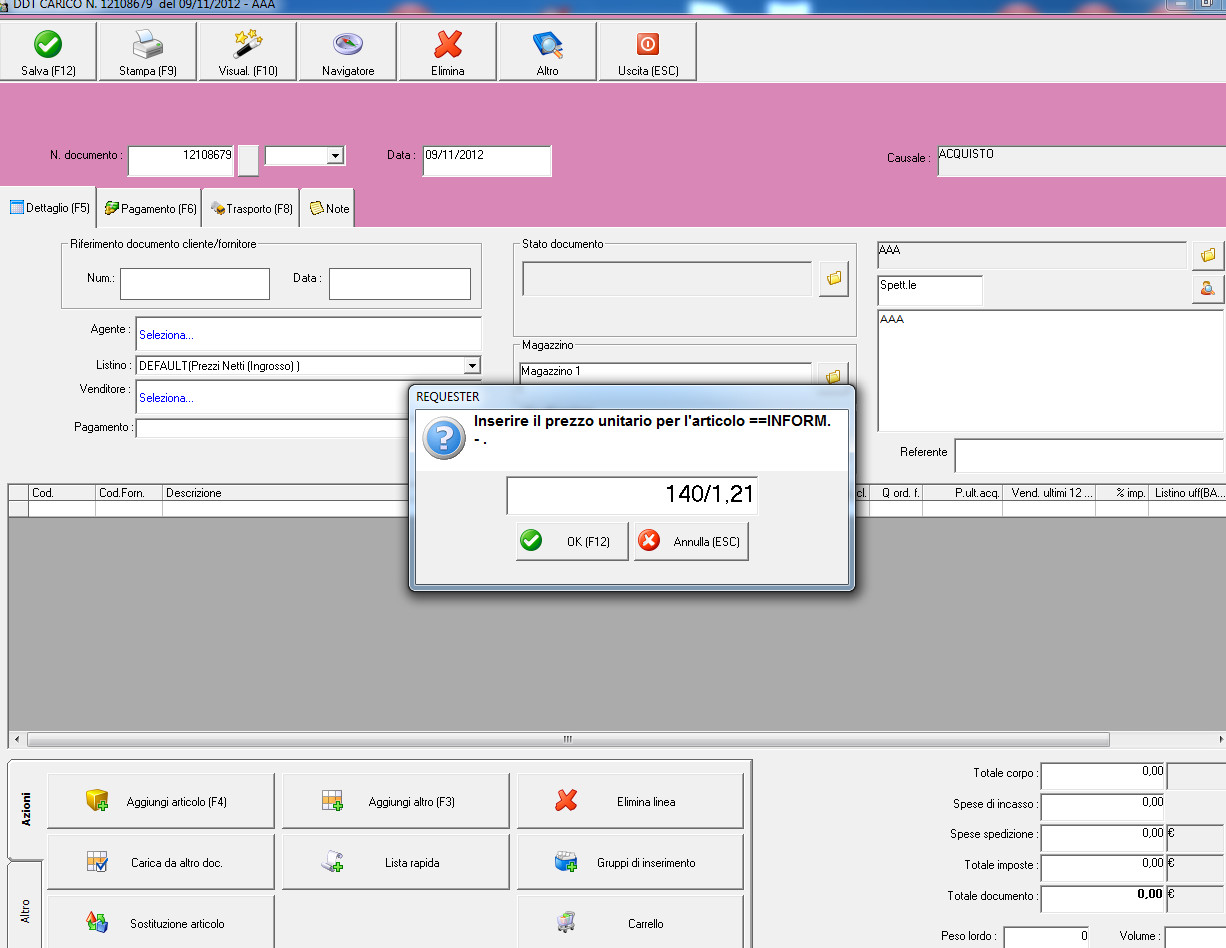Confirm price with OK (F12) button
The height and width of the screenshot is (948, 1226).
[x=572, y=541]
